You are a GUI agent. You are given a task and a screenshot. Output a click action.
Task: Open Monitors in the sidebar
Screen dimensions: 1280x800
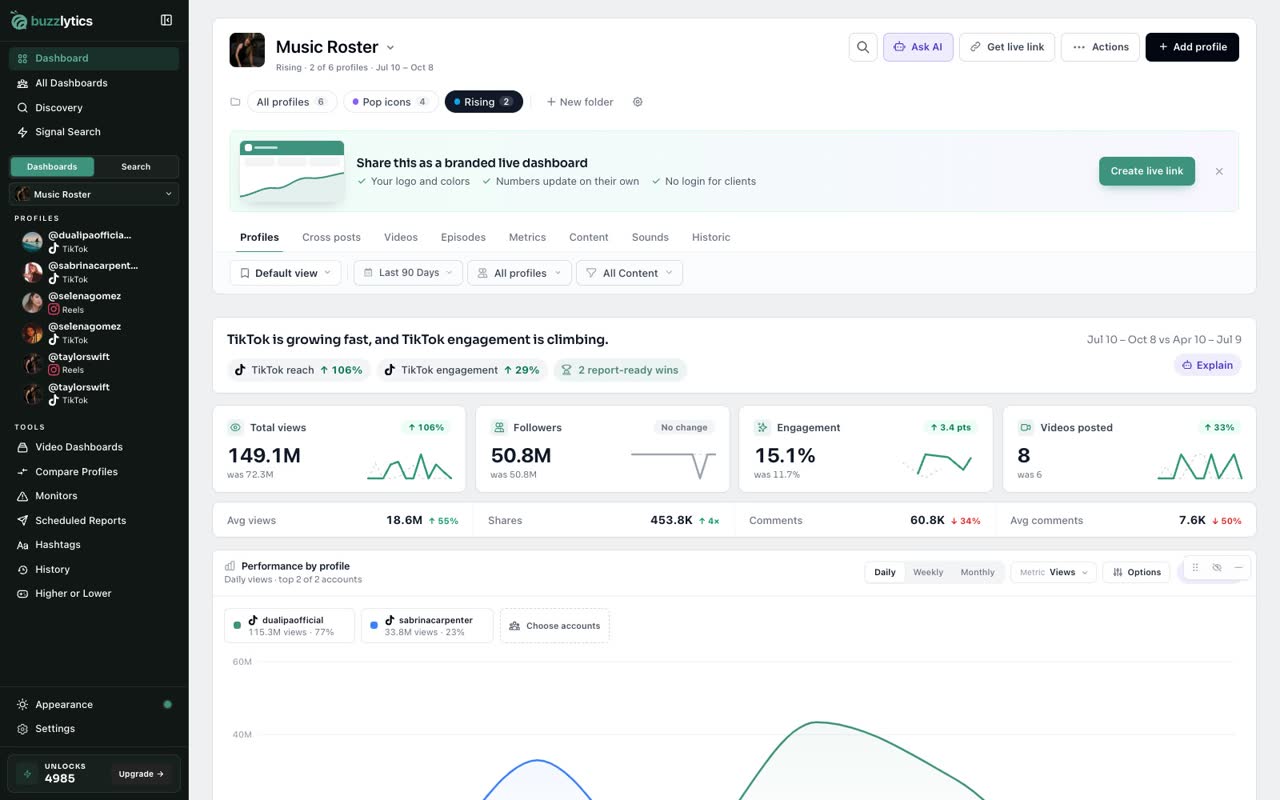click(94, 496)
